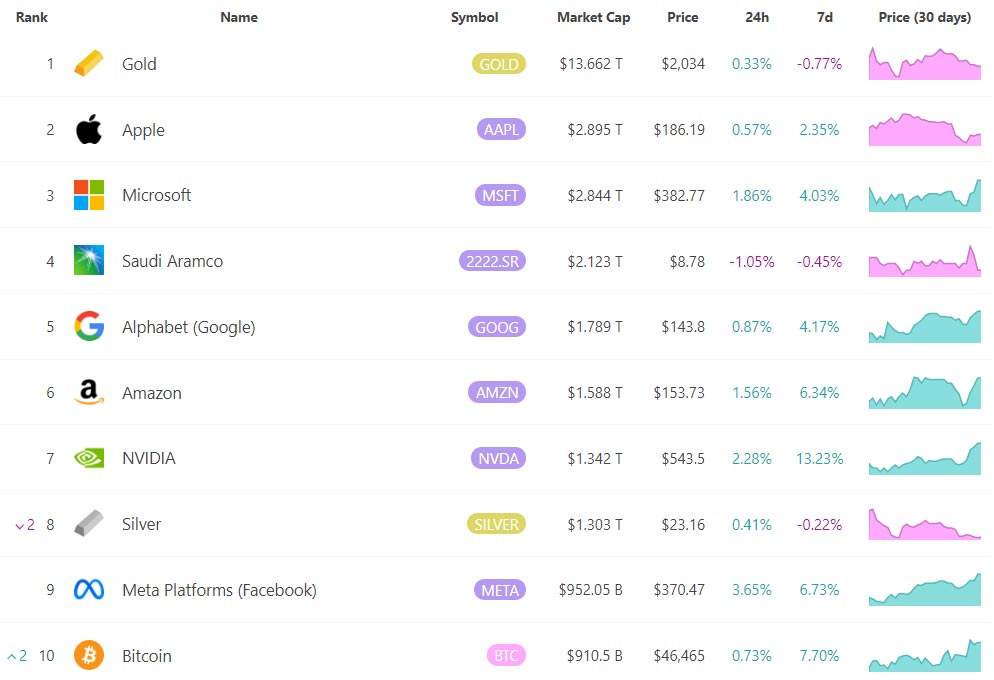
Task: Click the Bitcoin logo icon
Action: click(89, 655)
